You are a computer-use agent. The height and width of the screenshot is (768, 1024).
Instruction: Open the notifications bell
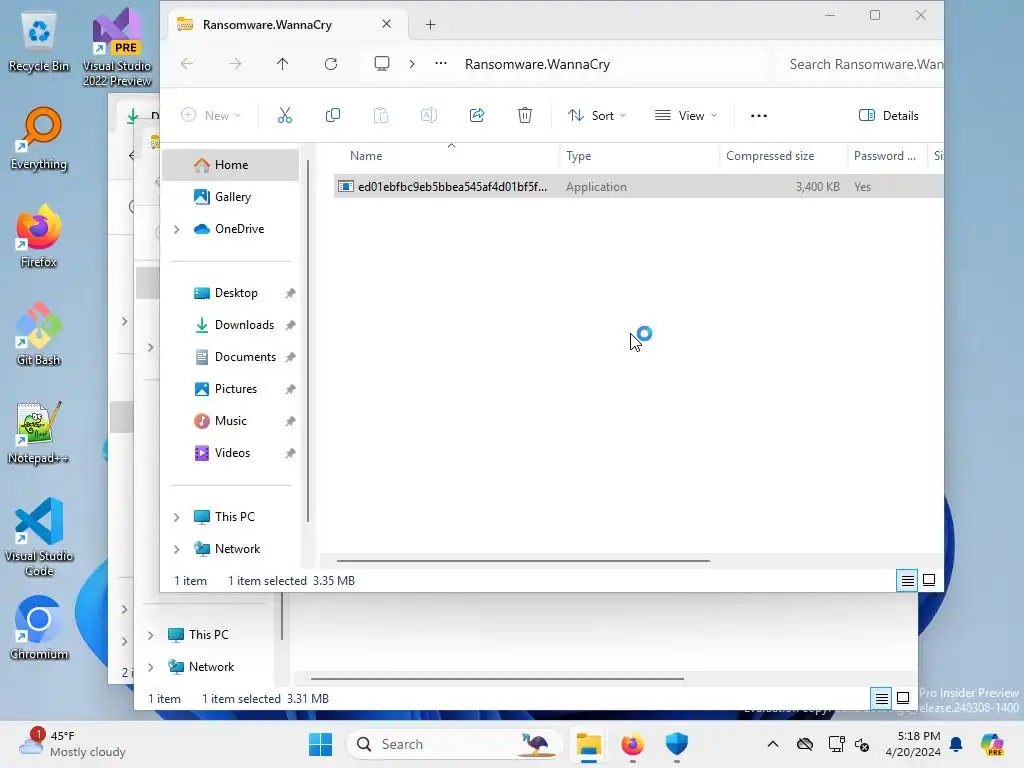tap(956, 744)
